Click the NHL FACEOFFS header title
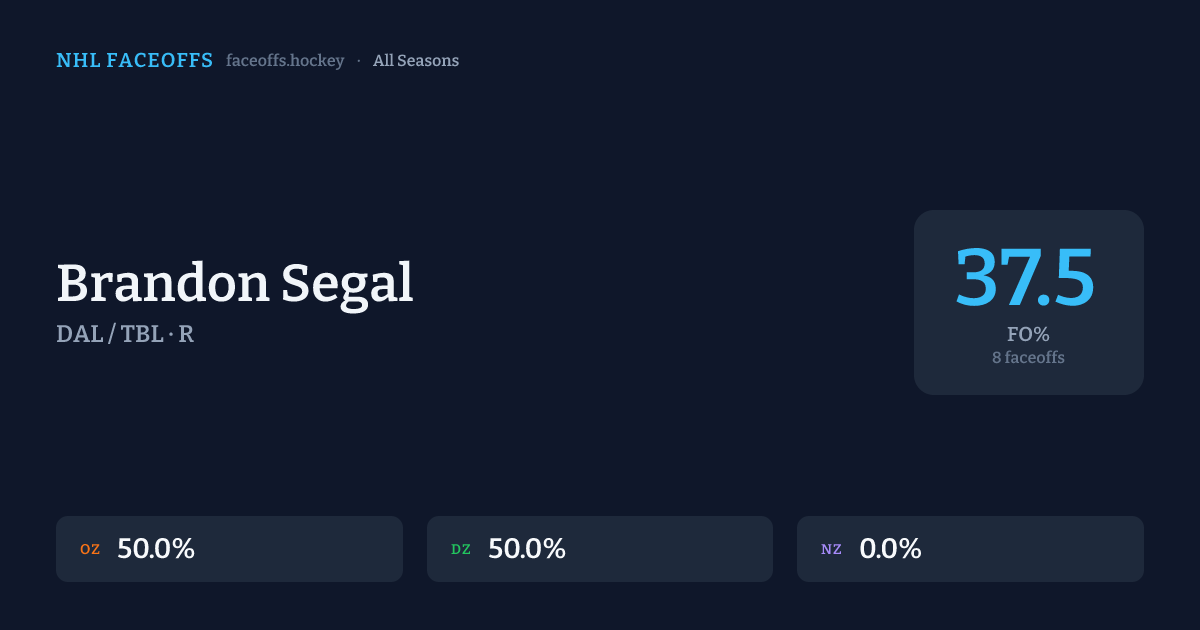The width and height of the screenshot is (1200, 630). click(134, 61)
